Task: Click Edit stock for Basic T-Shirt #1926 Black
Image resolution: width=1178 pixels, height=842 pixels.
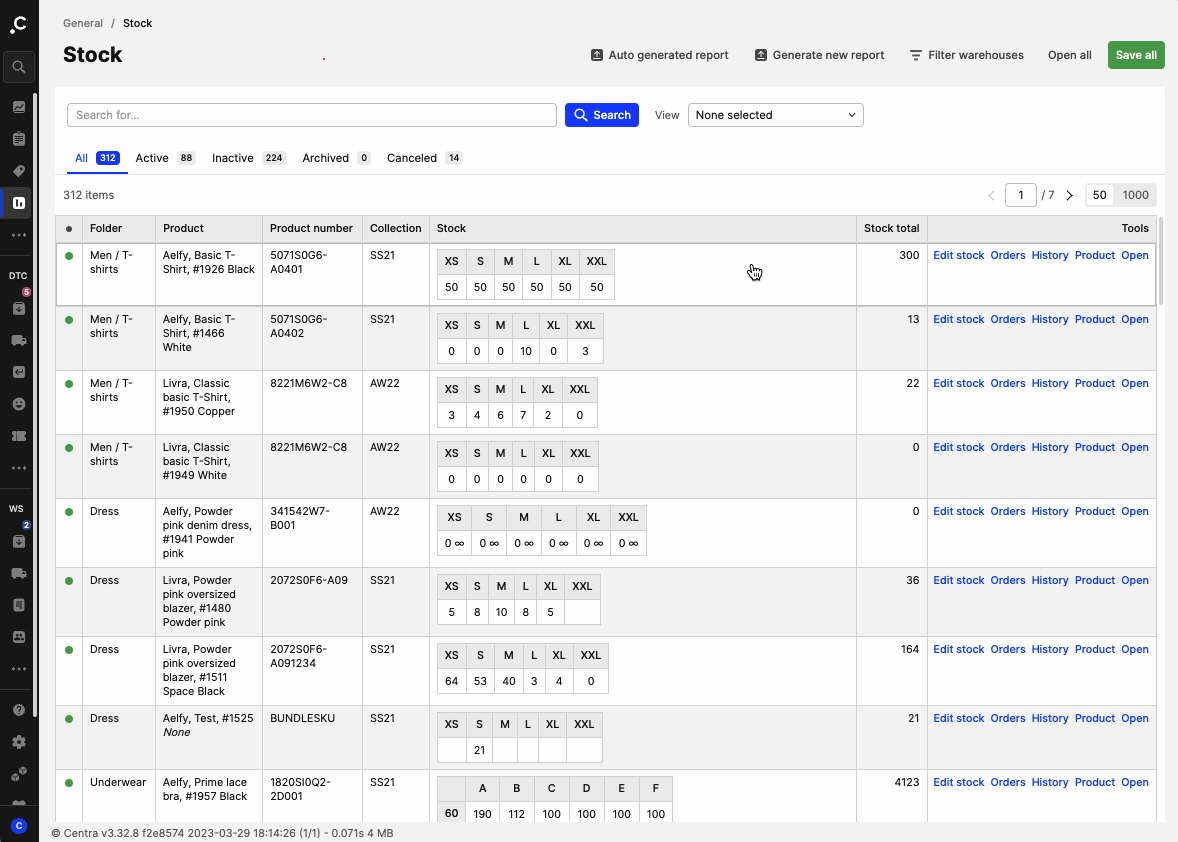Action: pyautogui.click(x=958, y=255)
